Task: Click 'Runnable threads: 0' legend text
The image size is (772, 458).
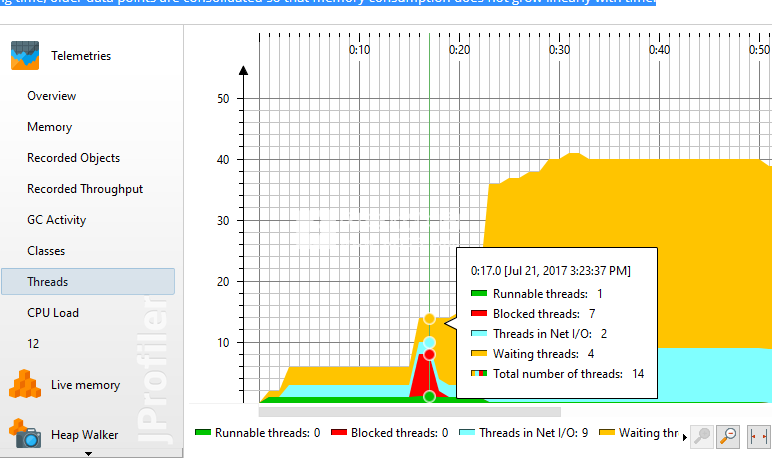Action: (267, 433)
